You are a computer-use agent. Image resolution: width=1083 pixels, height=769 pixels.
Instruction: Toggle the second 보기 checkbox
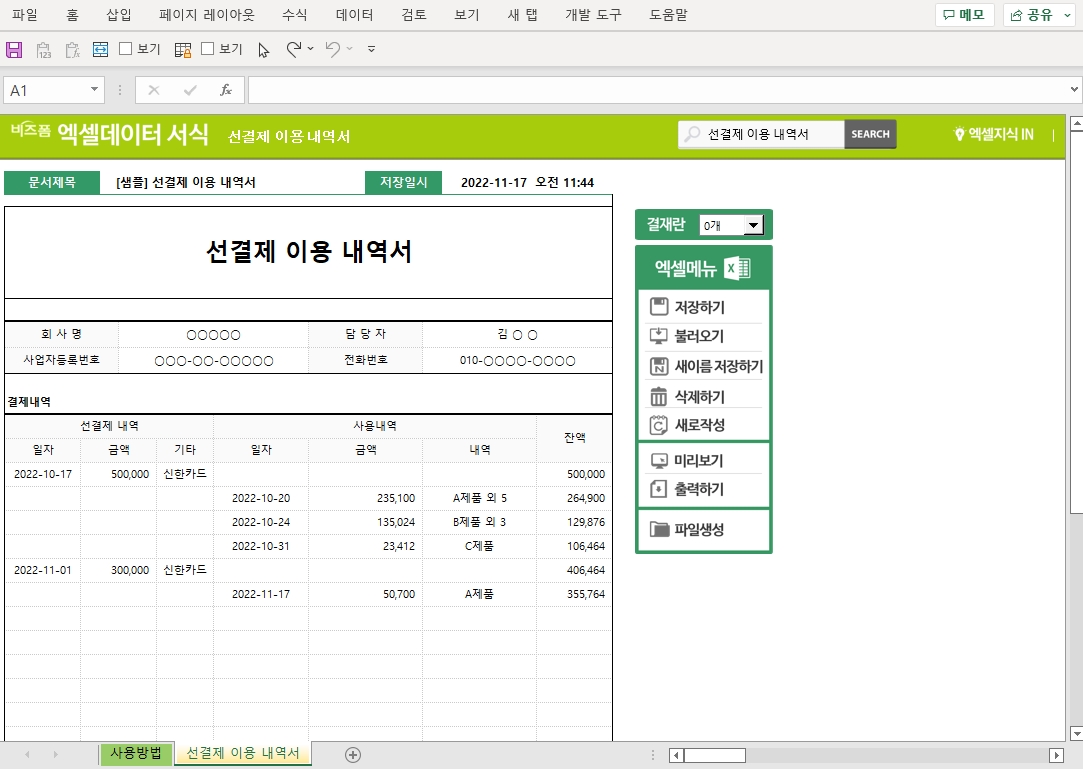[x=208, y=49]
